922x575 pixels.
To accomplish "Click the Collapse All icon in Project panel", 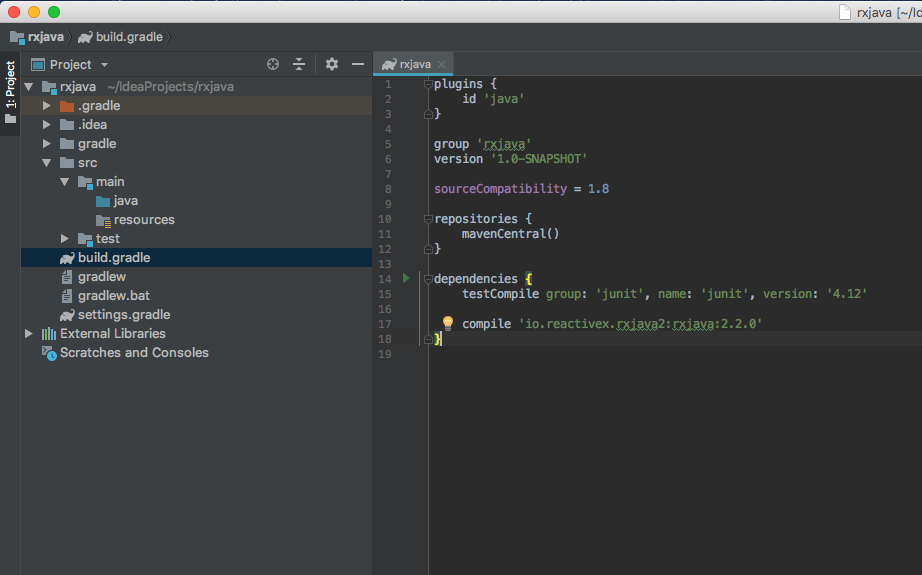I will [299, 64].
